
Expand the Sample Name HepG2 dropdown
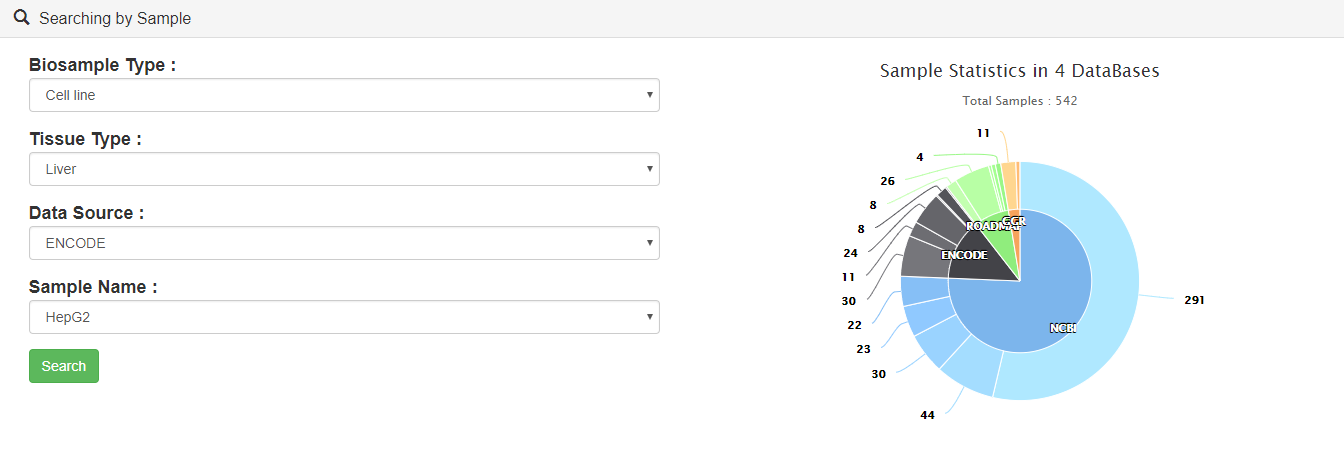(344, 317)
